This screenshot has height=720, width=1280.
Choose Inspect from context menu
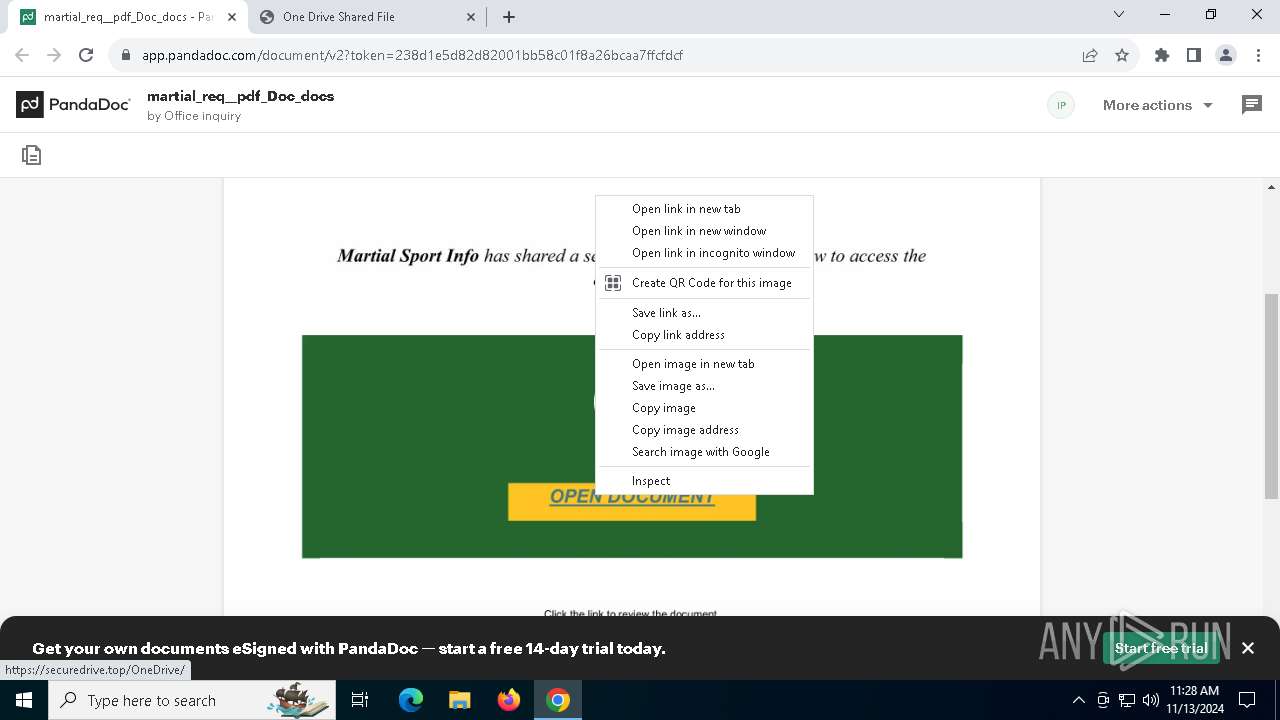704,481
